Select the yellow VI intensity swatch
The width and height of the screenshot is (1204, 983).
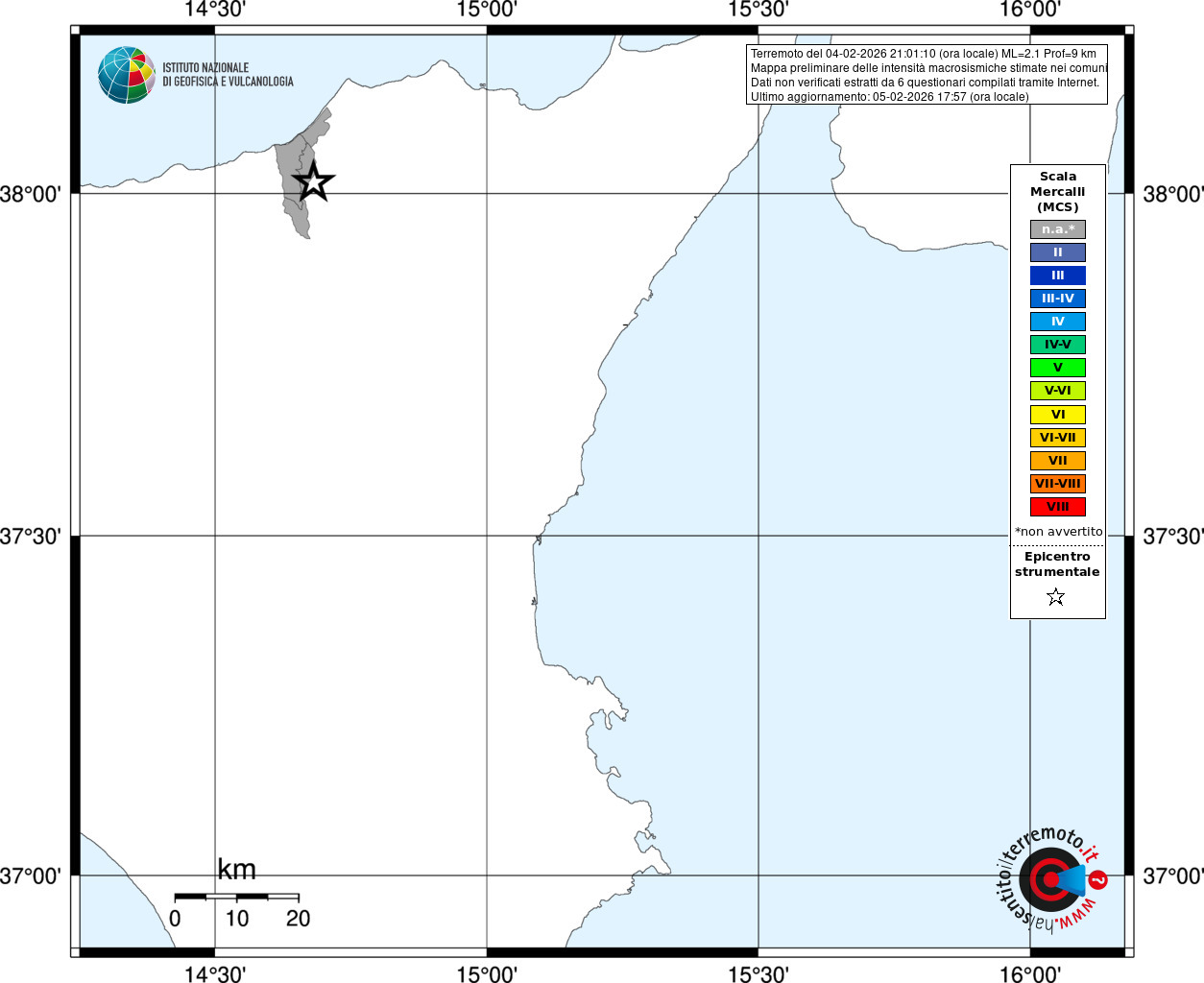[x=1058, y=415]
